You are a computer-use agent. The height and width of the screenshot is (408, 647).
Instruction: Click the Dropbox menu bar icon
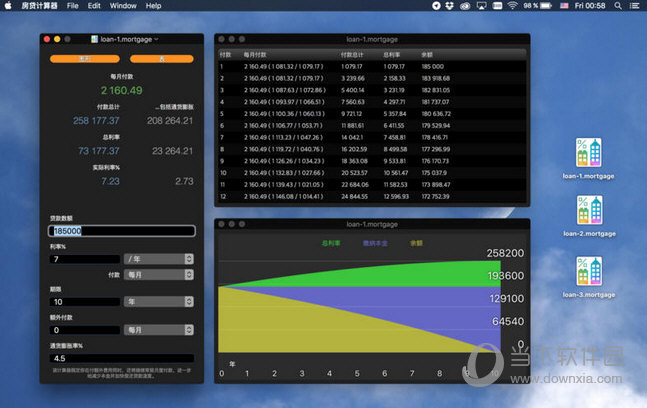(x=450, y=6)
